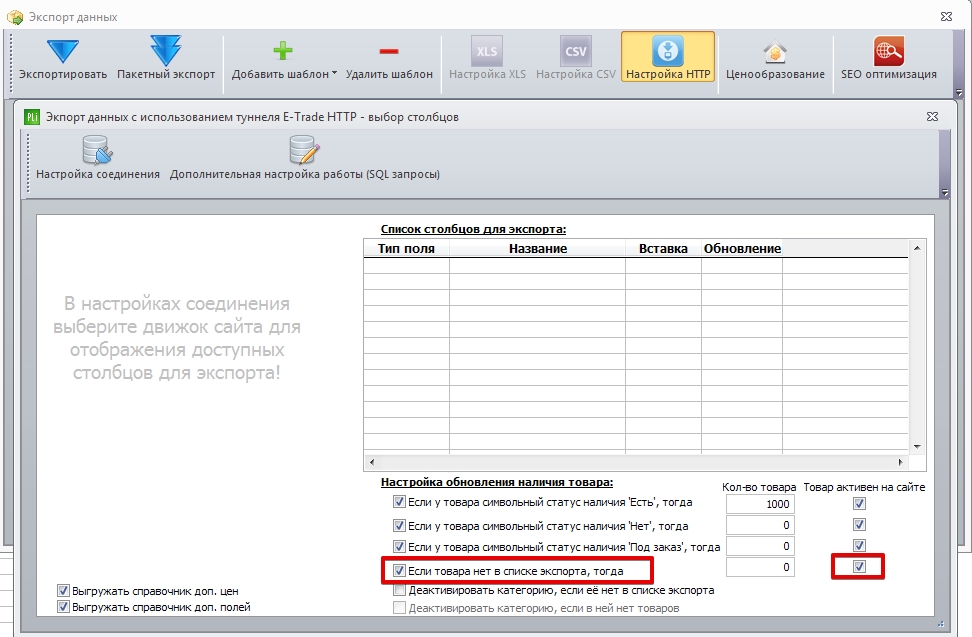The width and height of the screenshot is (972, 637).
Task: Expand inner toolbar overflow arrow
Action: (x=944, y=193)
